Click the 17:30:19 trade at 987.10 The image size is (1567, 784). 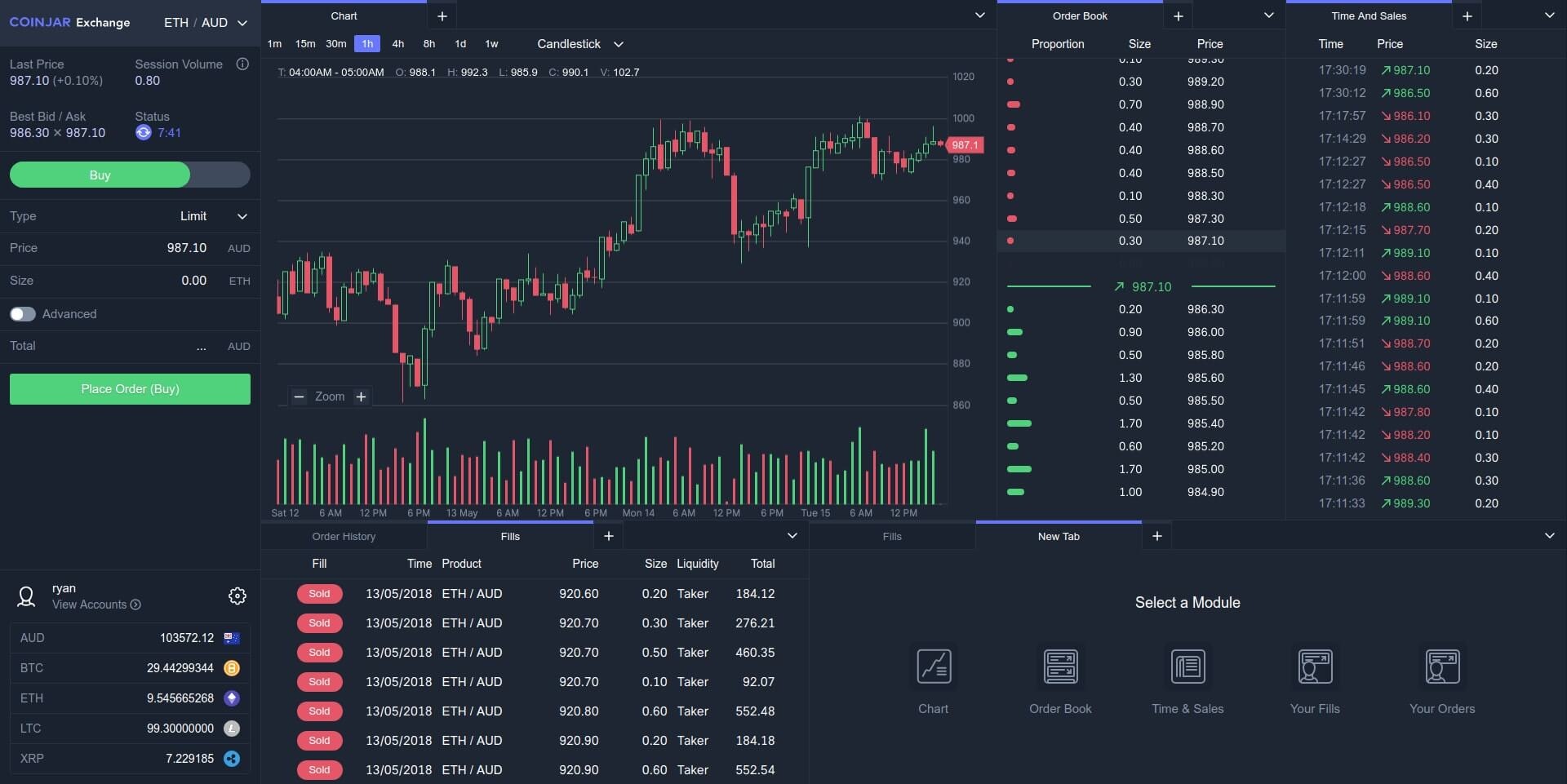coord(1426,70)
